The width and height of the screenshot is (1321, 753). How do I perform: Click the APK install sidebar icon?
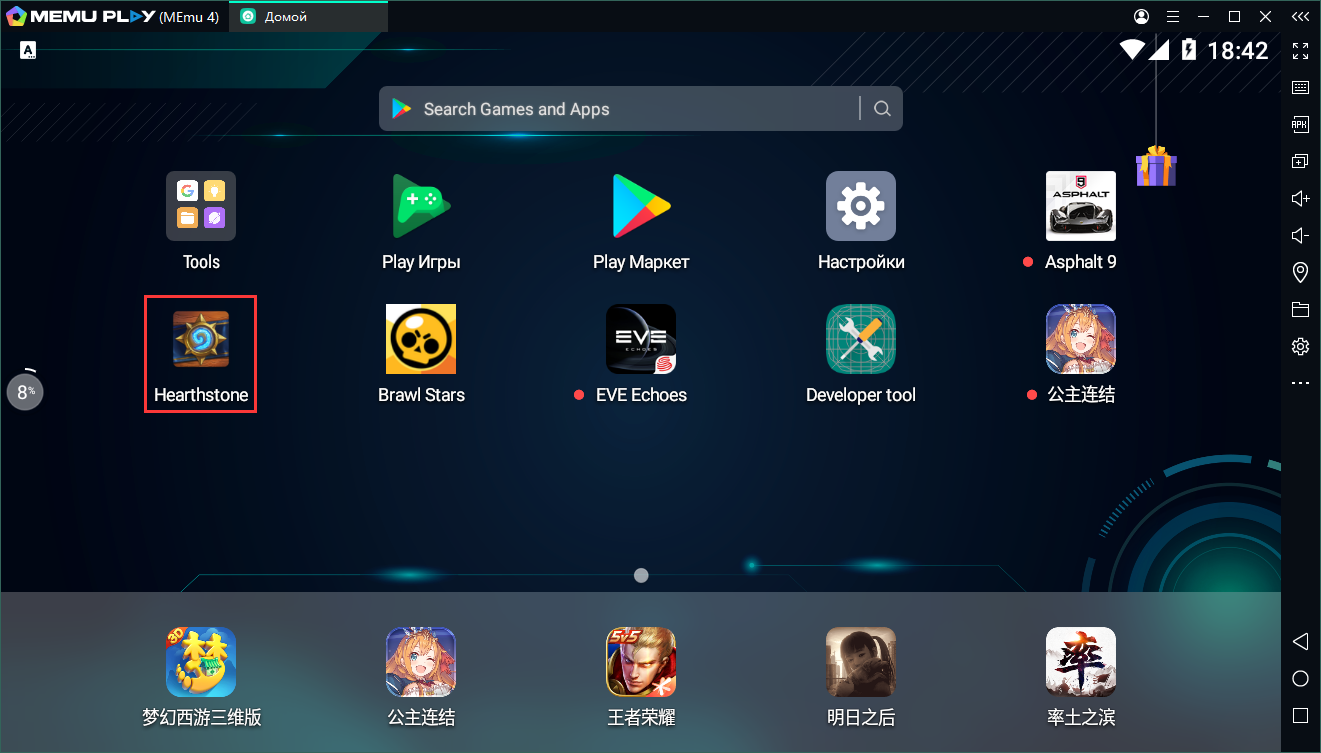(x=1300, y=124)
